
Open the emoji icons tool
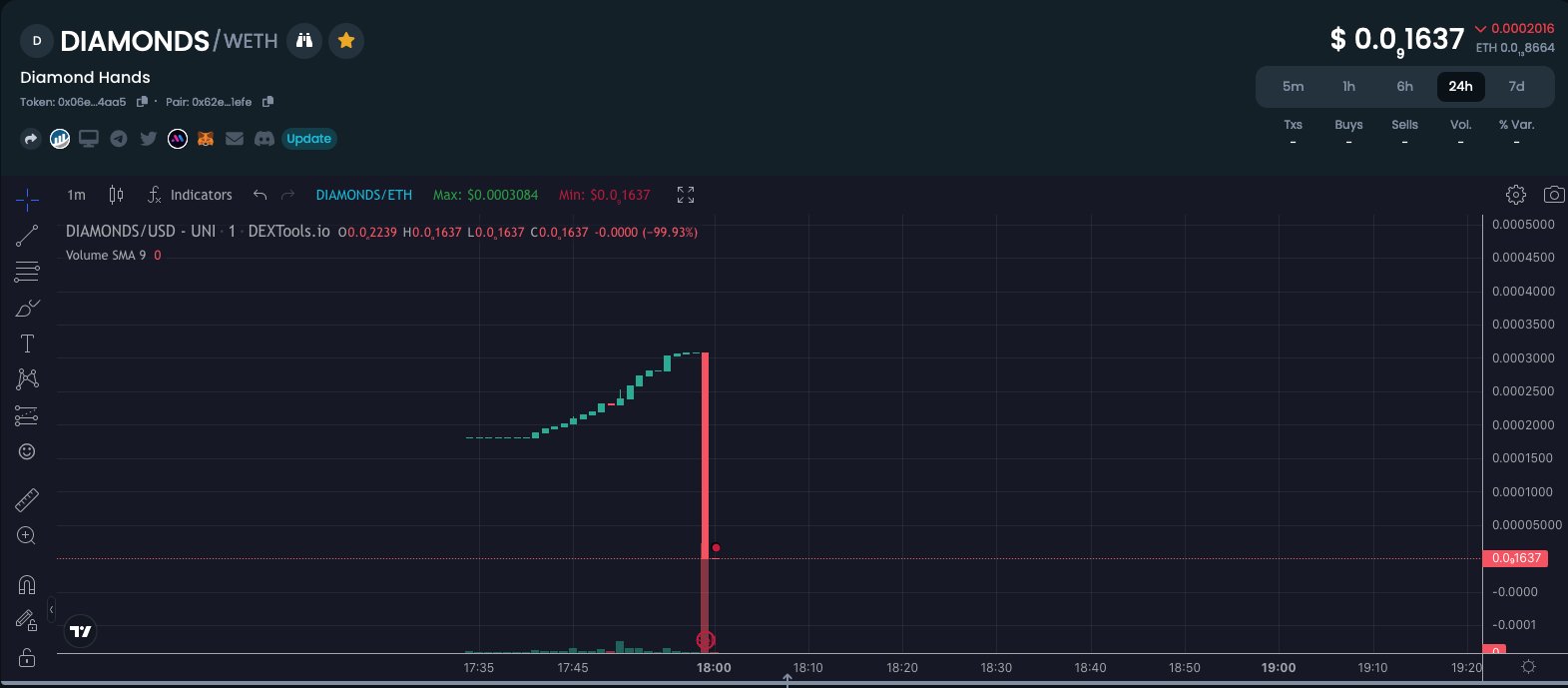point(27,451)
